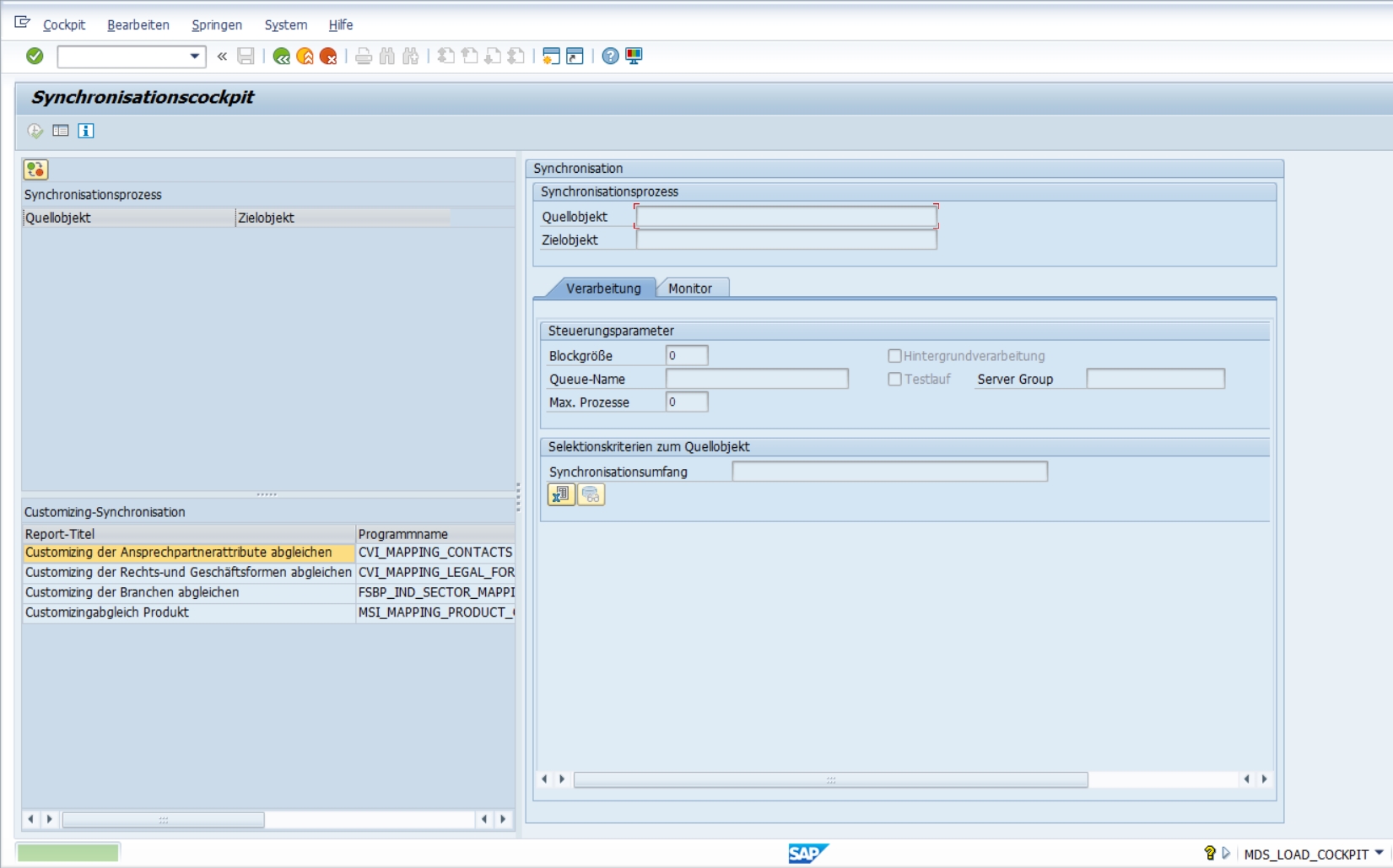Open status bar system info dropdown
The width and height of the screenshot is (1393, 868).
pos(1380,853)
